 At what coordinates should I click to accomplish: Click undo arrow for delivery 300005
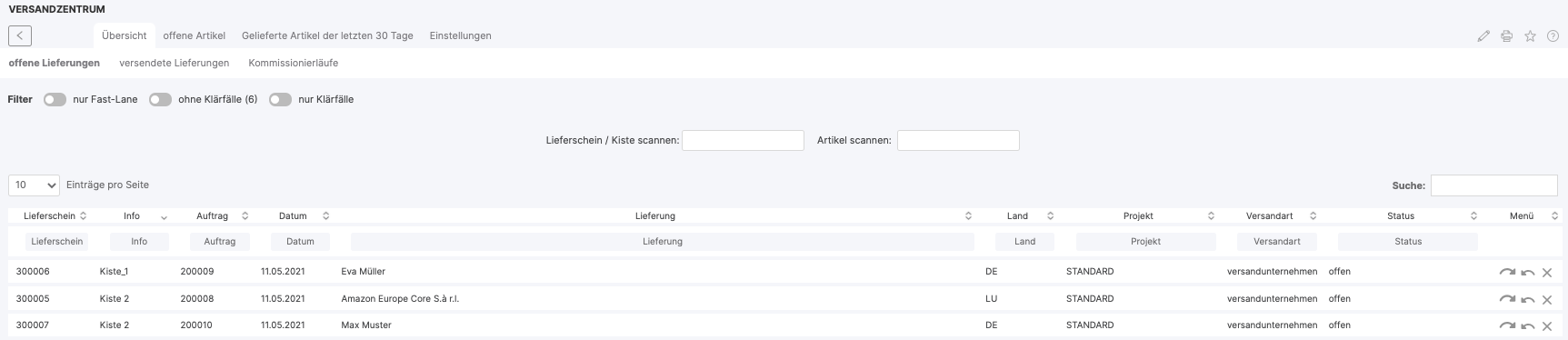click(x=1527, y=299)
